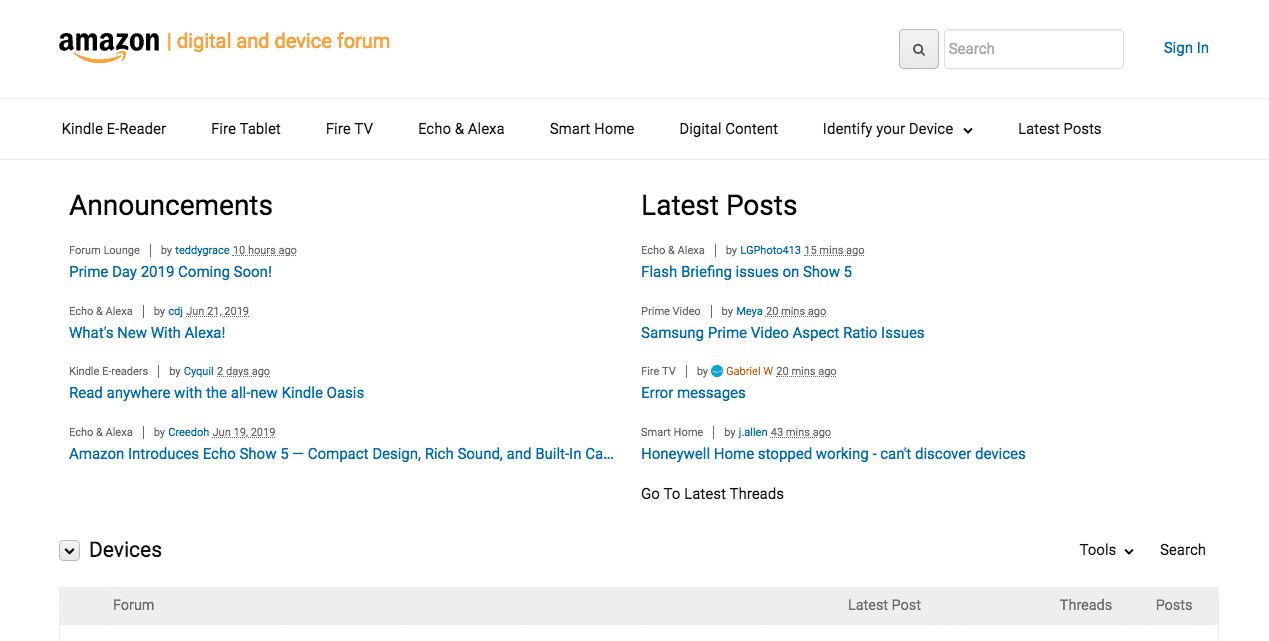This screenshot has height=641, width=1269.
Task: Click the Amazon logo
Action: 109,45
